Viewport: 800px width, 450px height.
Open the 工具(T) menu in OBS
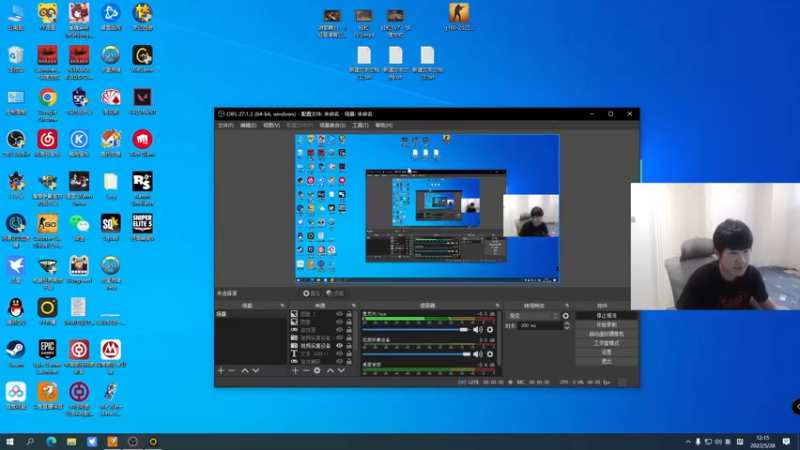point(360,125)
